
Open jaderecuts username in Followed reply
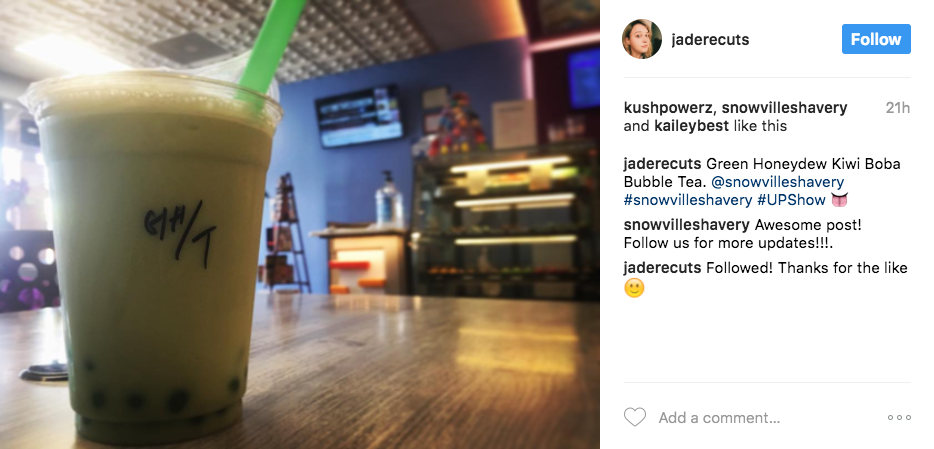coord(662,268)
